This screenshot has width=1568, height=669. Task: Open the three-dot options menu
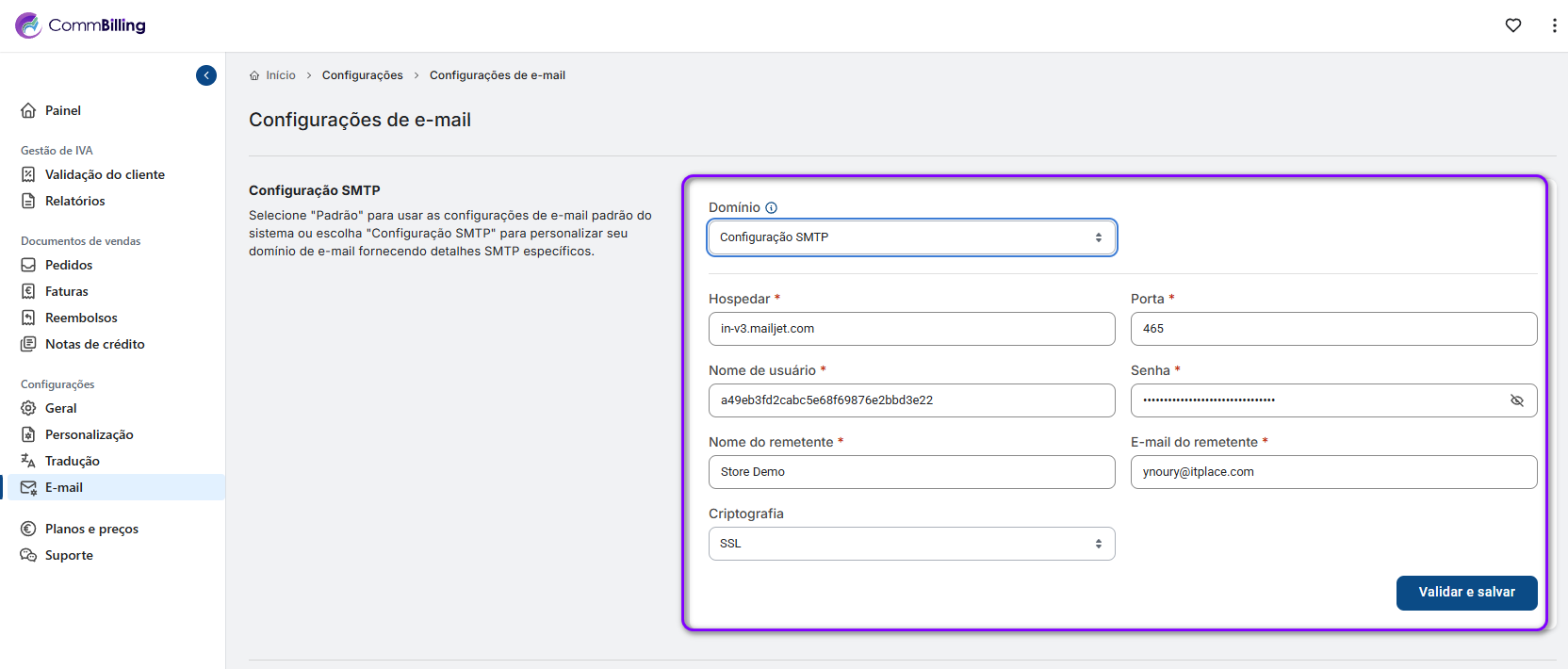coord(1554,25)
